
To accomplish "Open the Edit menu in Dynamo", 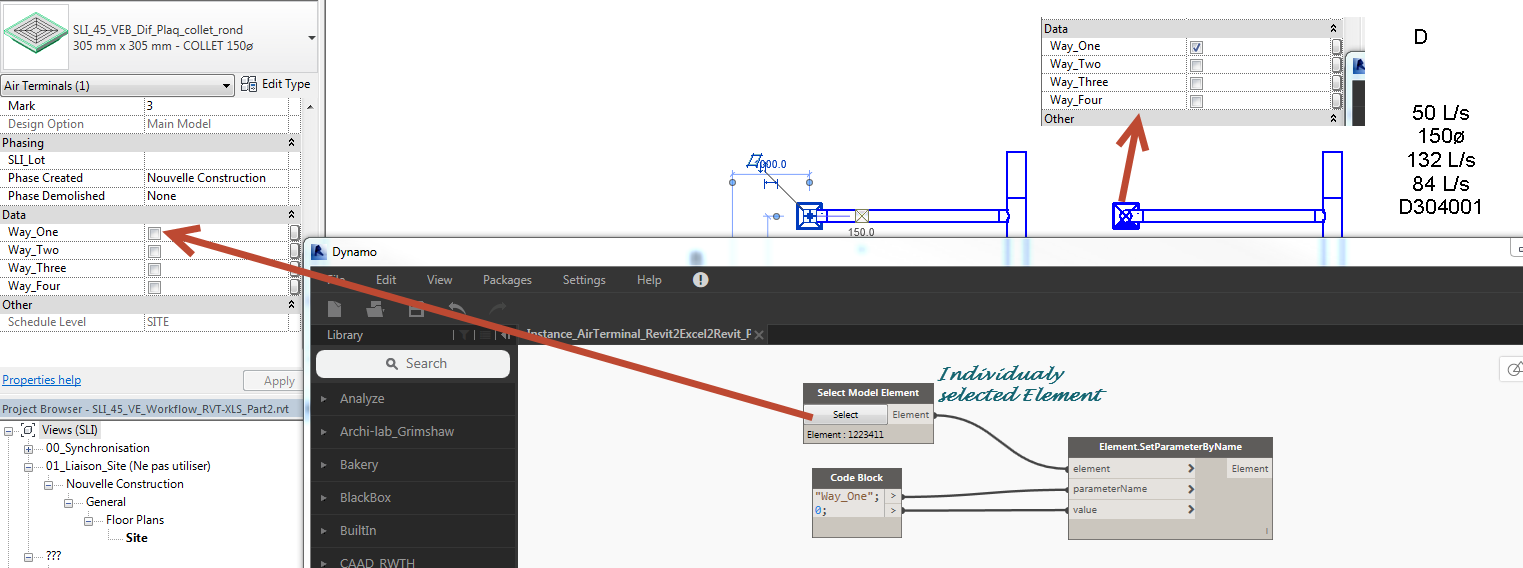I will coord(386,280).
